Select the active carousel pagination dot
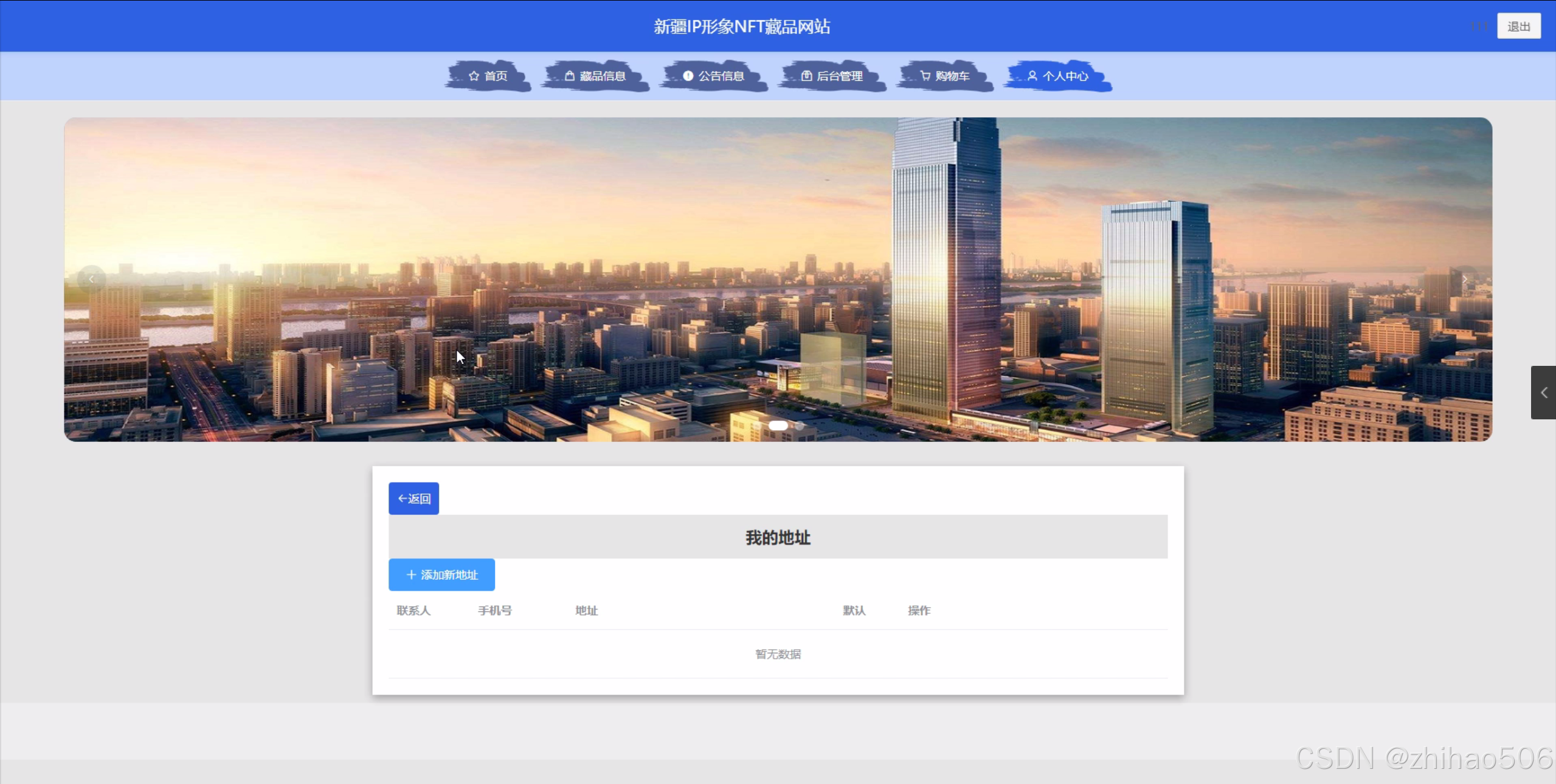This screenshot has width=1556, height=784. 779,425
